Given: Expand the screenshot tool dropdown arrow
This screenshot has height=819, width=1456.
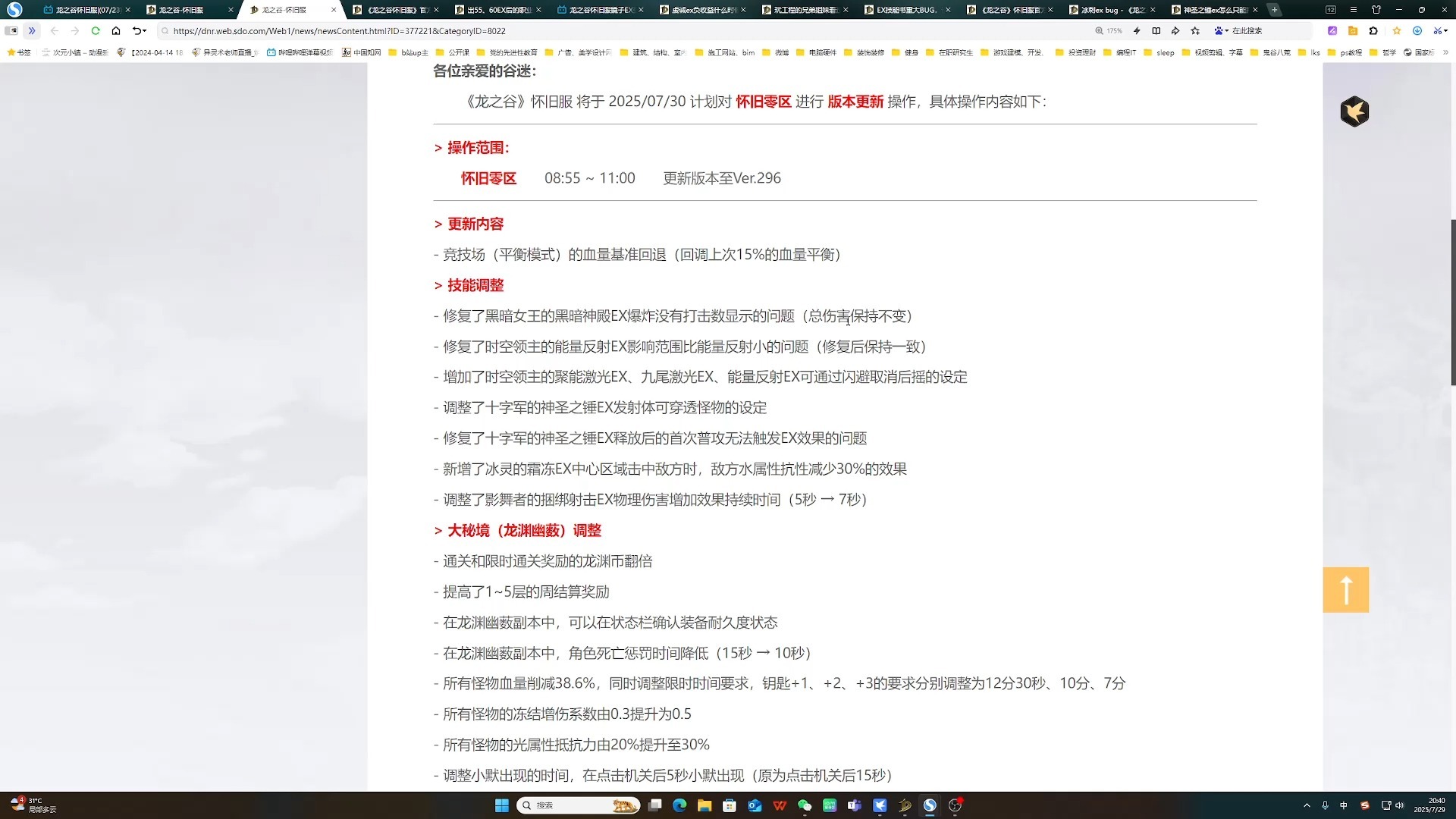Looking at the screenshot, I should coord(1447,31).
